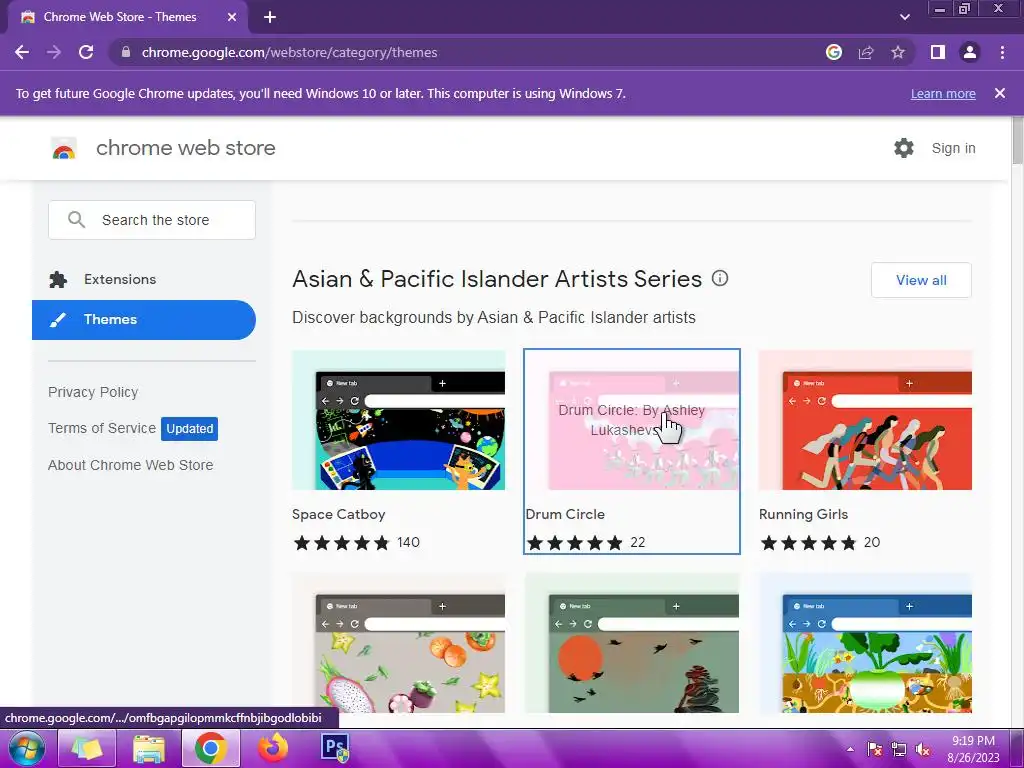The height and width of the screenshot is (768, 1024).
Task: Click the Themes paintbrush icon
Action: coord(58,320)
